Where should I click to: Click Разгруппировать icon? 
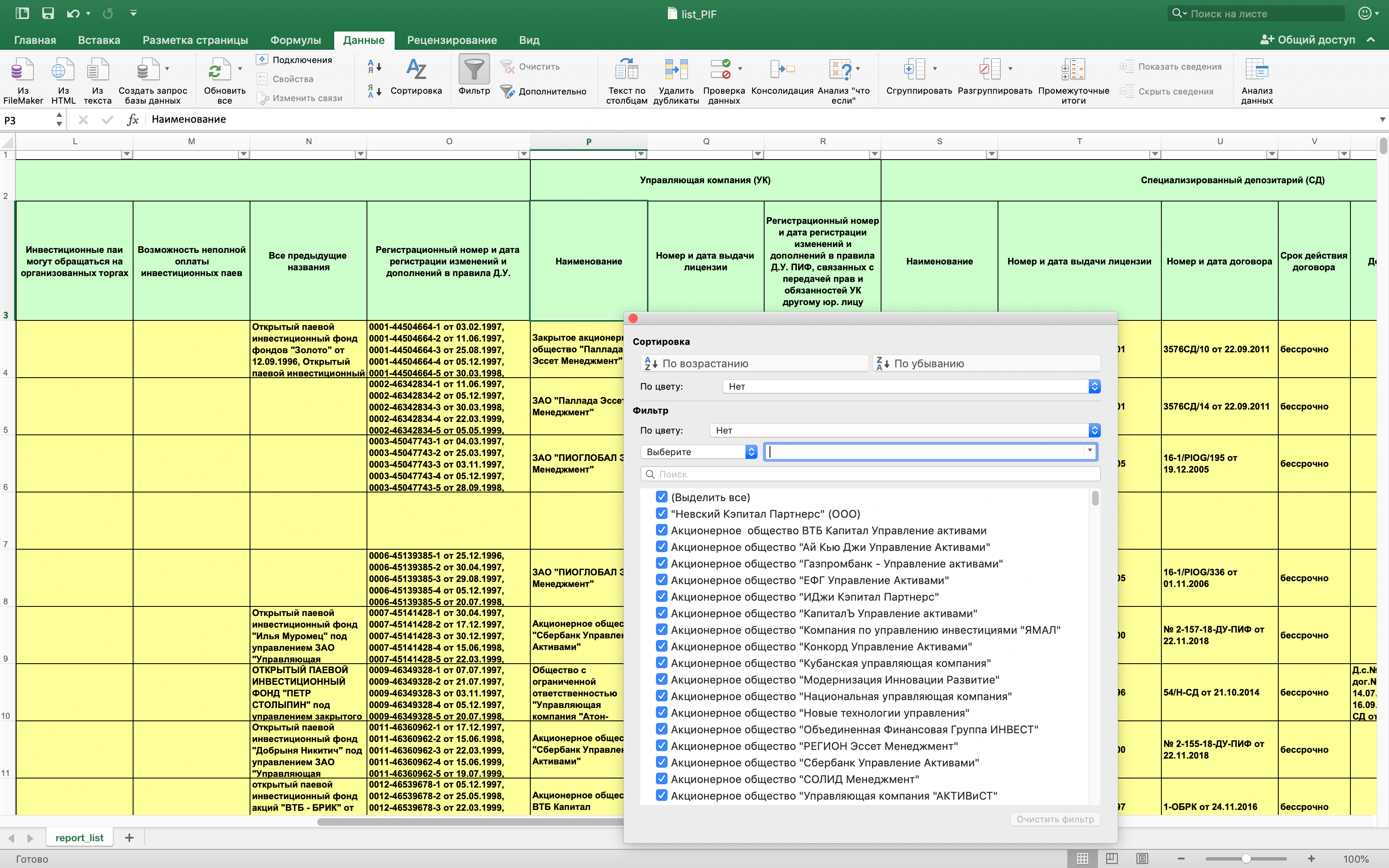coord(990,69)
